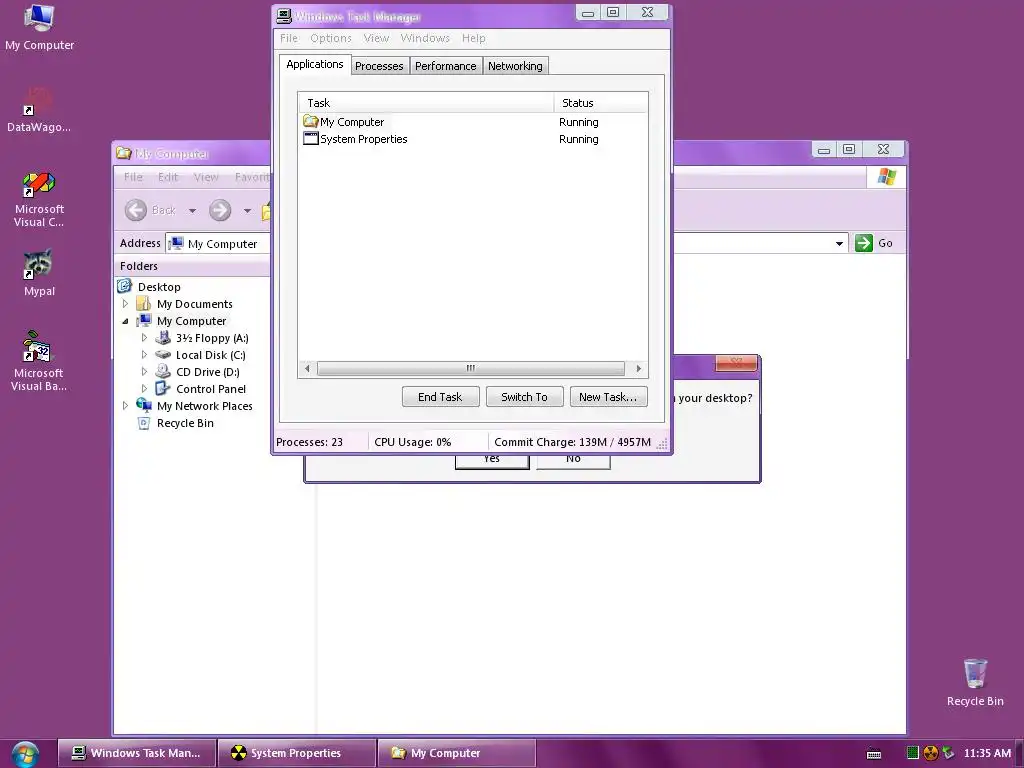The height and width of the screenshot is (768, 1024).
Task: Open the Task Manager File menu
Action: coord(289,38)
